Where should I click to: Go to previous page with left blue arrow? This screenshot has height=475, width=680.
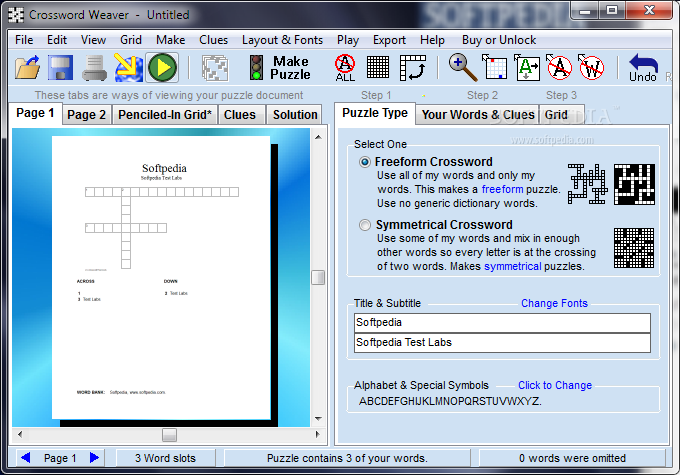click(26, 457)
